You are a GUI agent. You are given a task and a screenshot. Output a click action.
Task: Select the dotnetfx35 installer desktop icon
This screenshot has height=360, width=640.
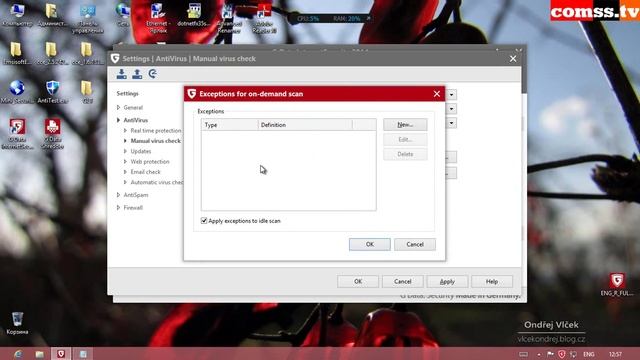coord(194,15)
